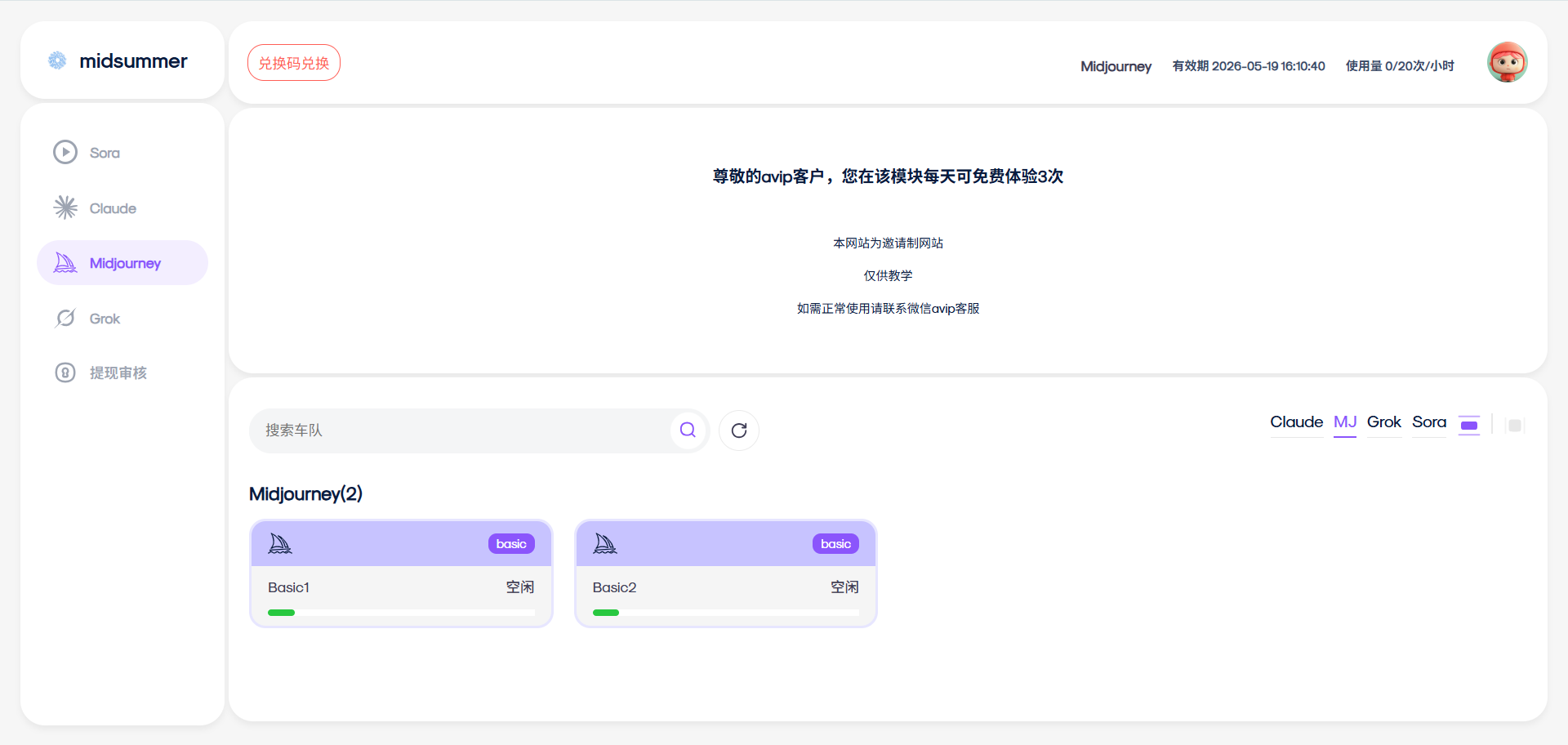Image resolution: width=1568 pixels, height=745 pixels.
Task: Refresh the team list
Action: (739, 430)
